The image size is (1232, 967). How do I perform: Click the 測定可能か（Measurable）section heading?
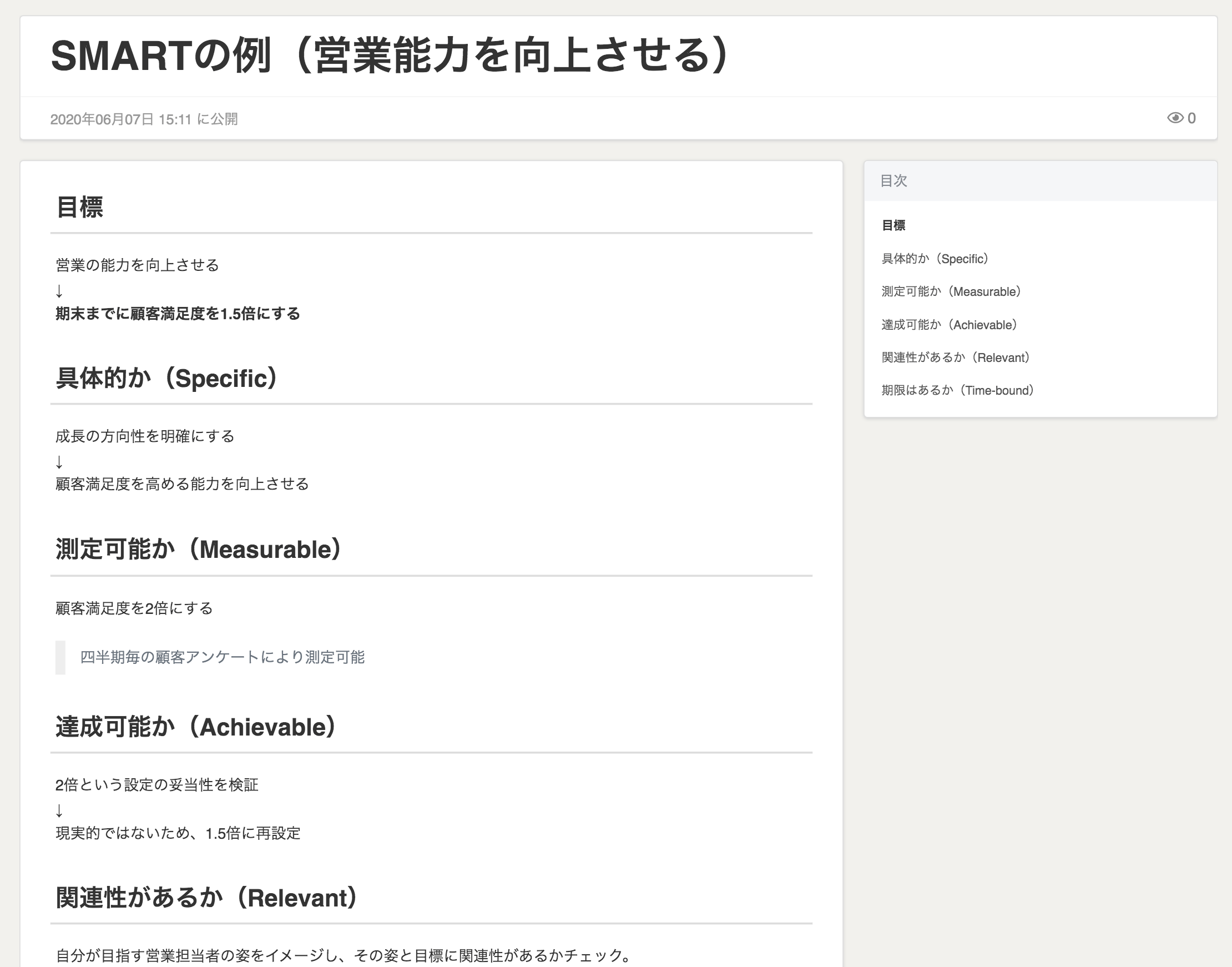pos(198,549)
